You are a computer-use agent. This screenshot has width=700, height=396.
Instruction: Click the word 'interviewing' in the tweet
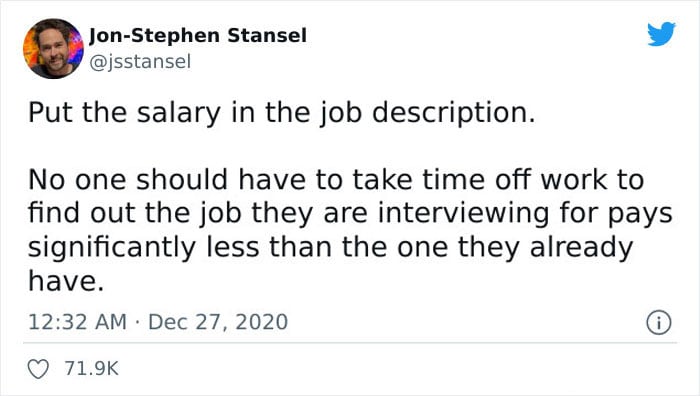click(x=463, y=214)
